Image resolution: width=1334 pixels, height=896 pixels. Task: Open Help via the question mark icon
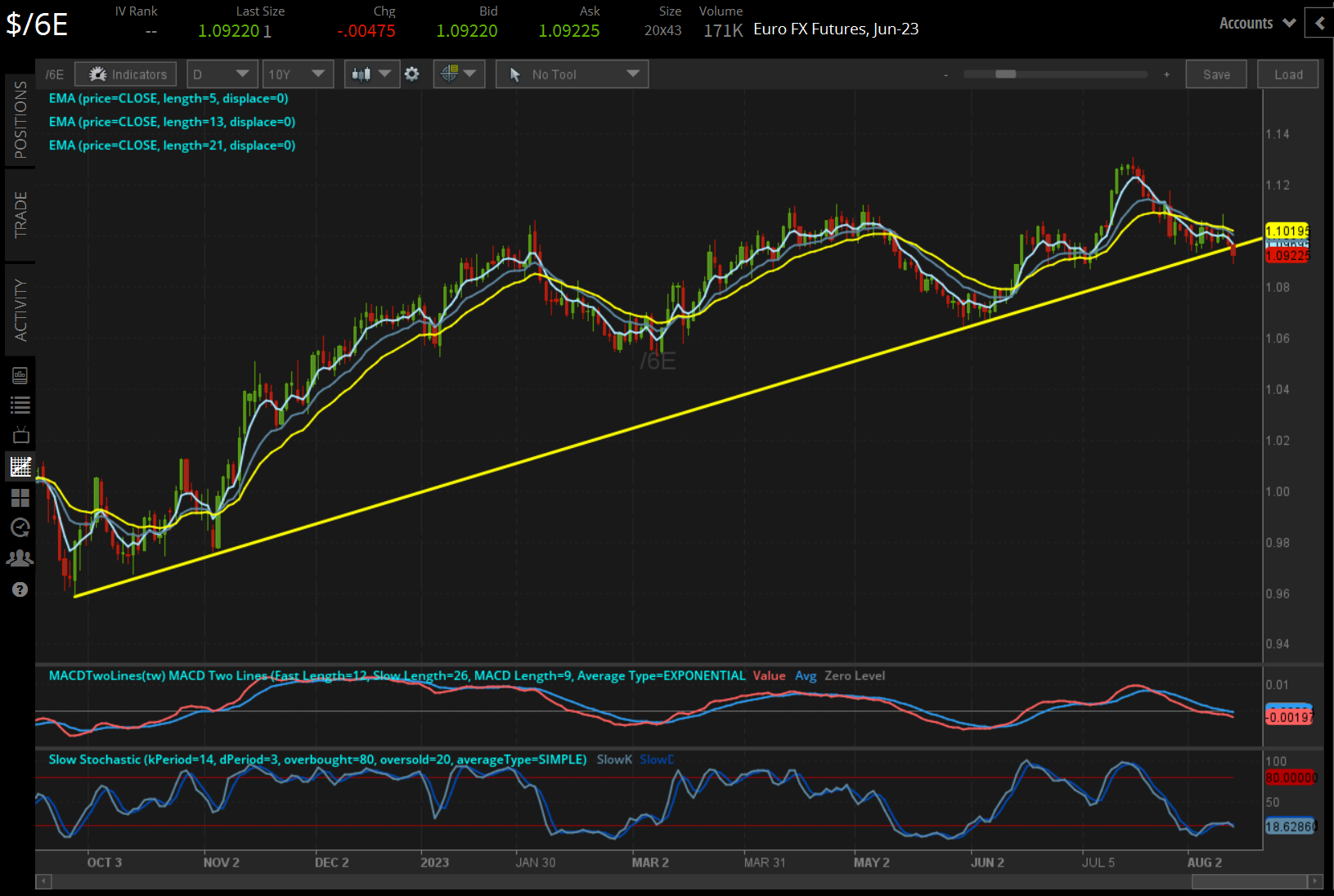click(x=20, y=589)
